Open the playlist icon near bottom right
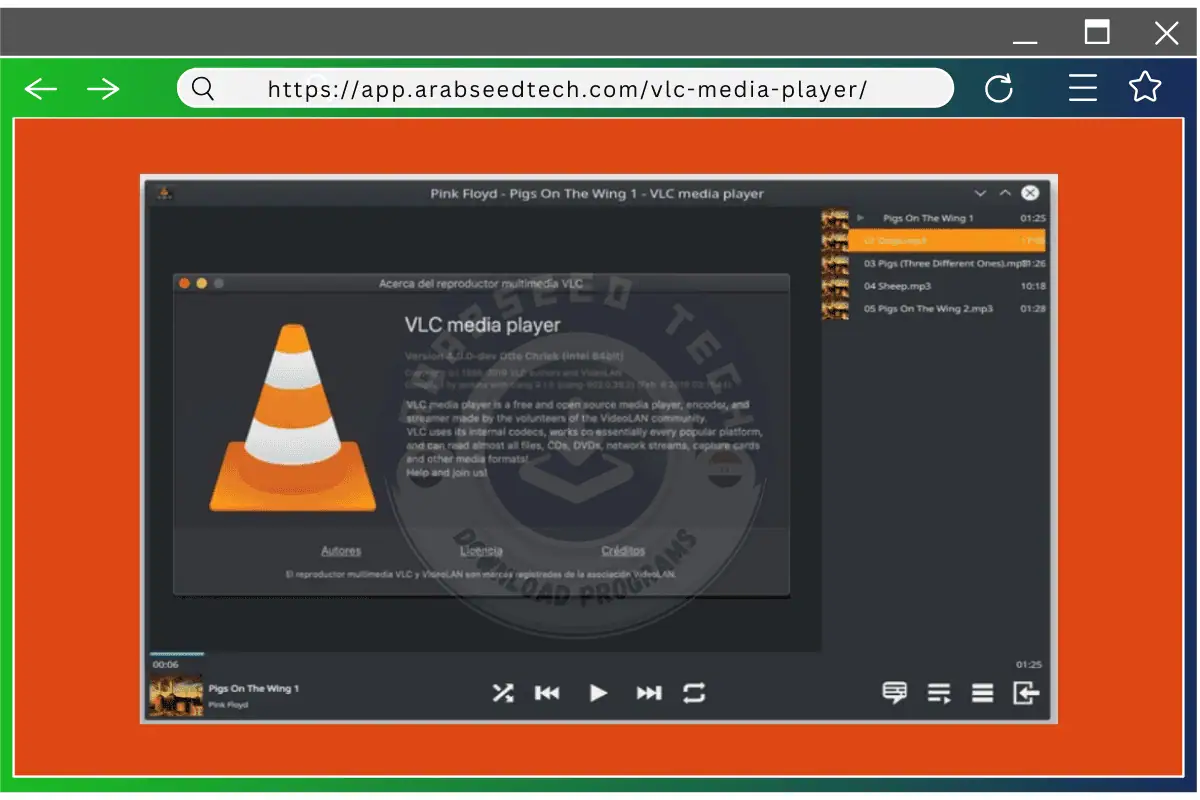 [x=938, y=692]
